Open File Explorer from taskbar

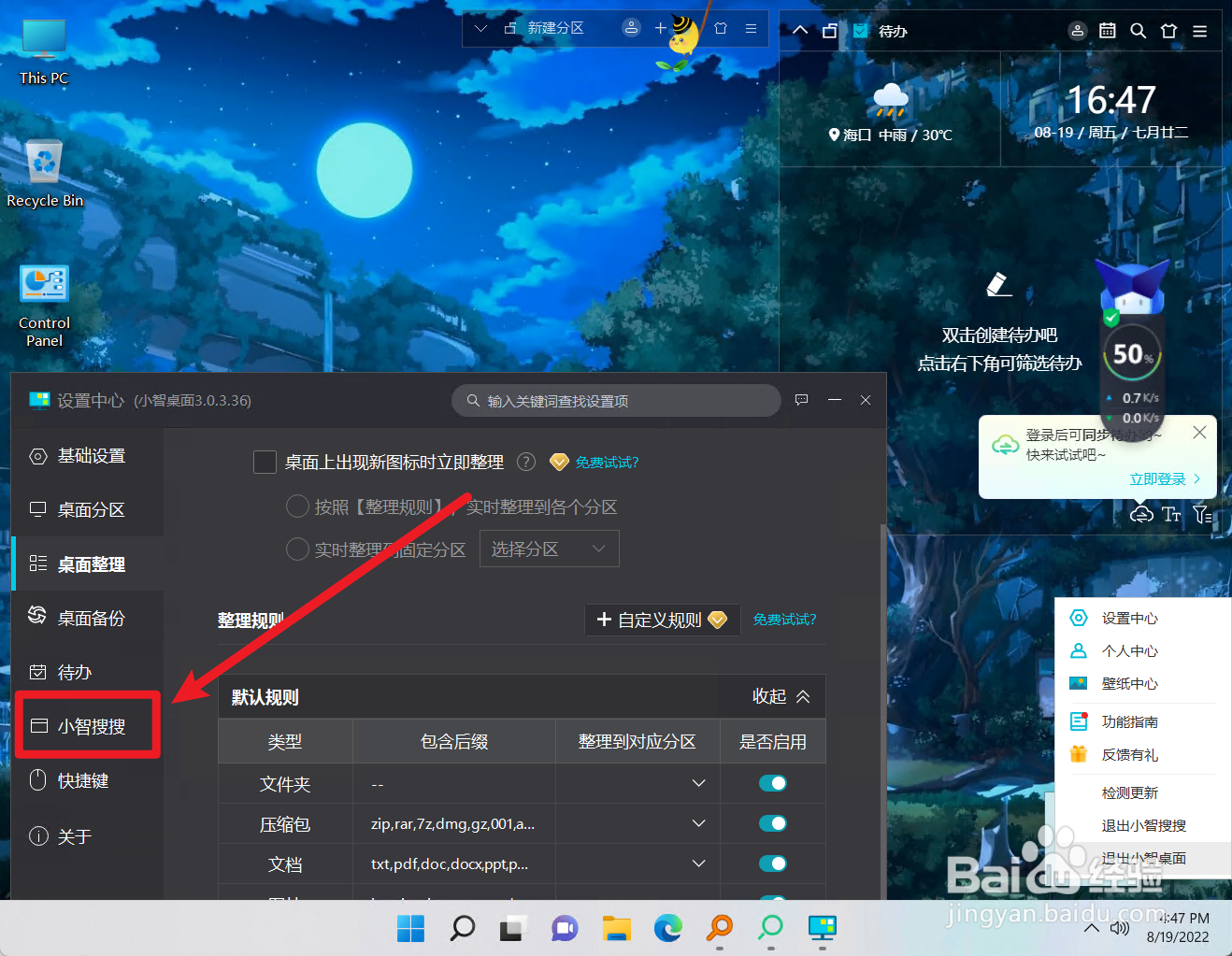(617, 928)
